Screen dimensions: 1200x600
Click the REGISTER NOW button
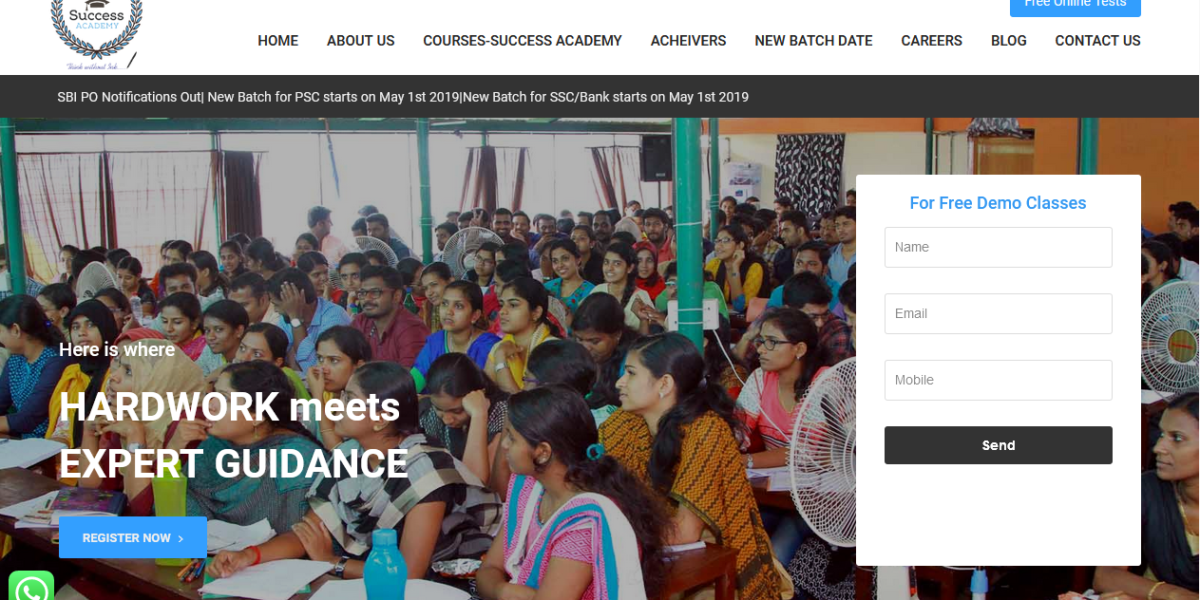pyautogui.click(x=133, y=537)
